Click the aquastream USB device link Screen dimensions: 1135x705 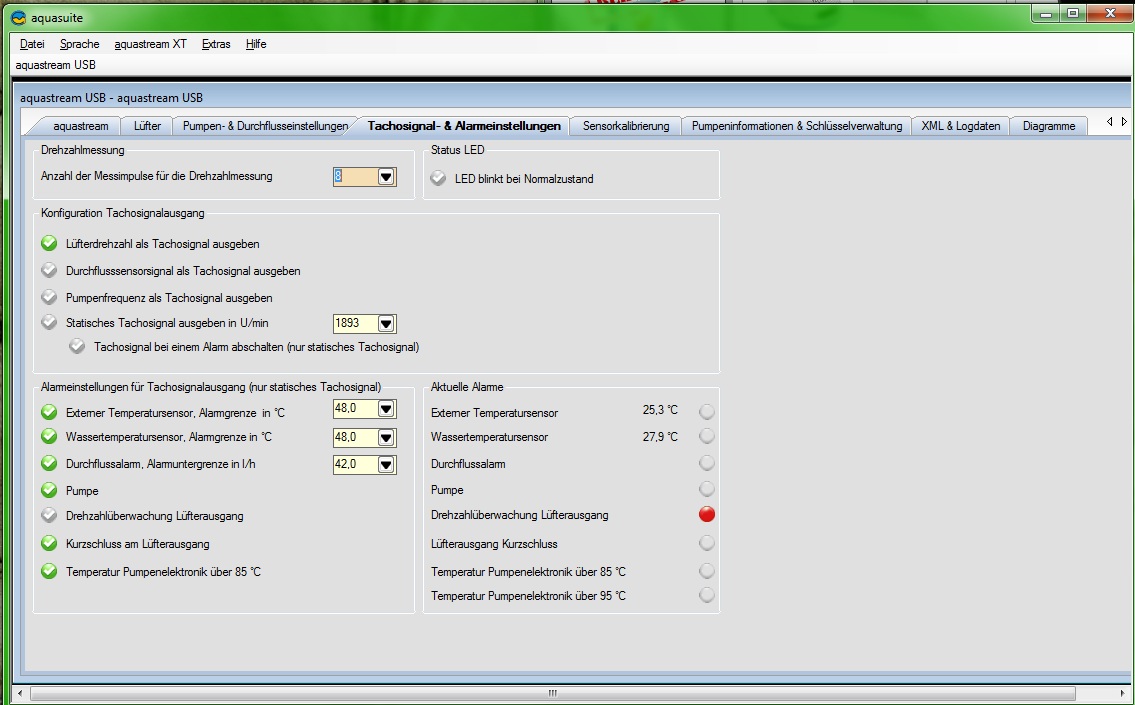click(56, 65)
